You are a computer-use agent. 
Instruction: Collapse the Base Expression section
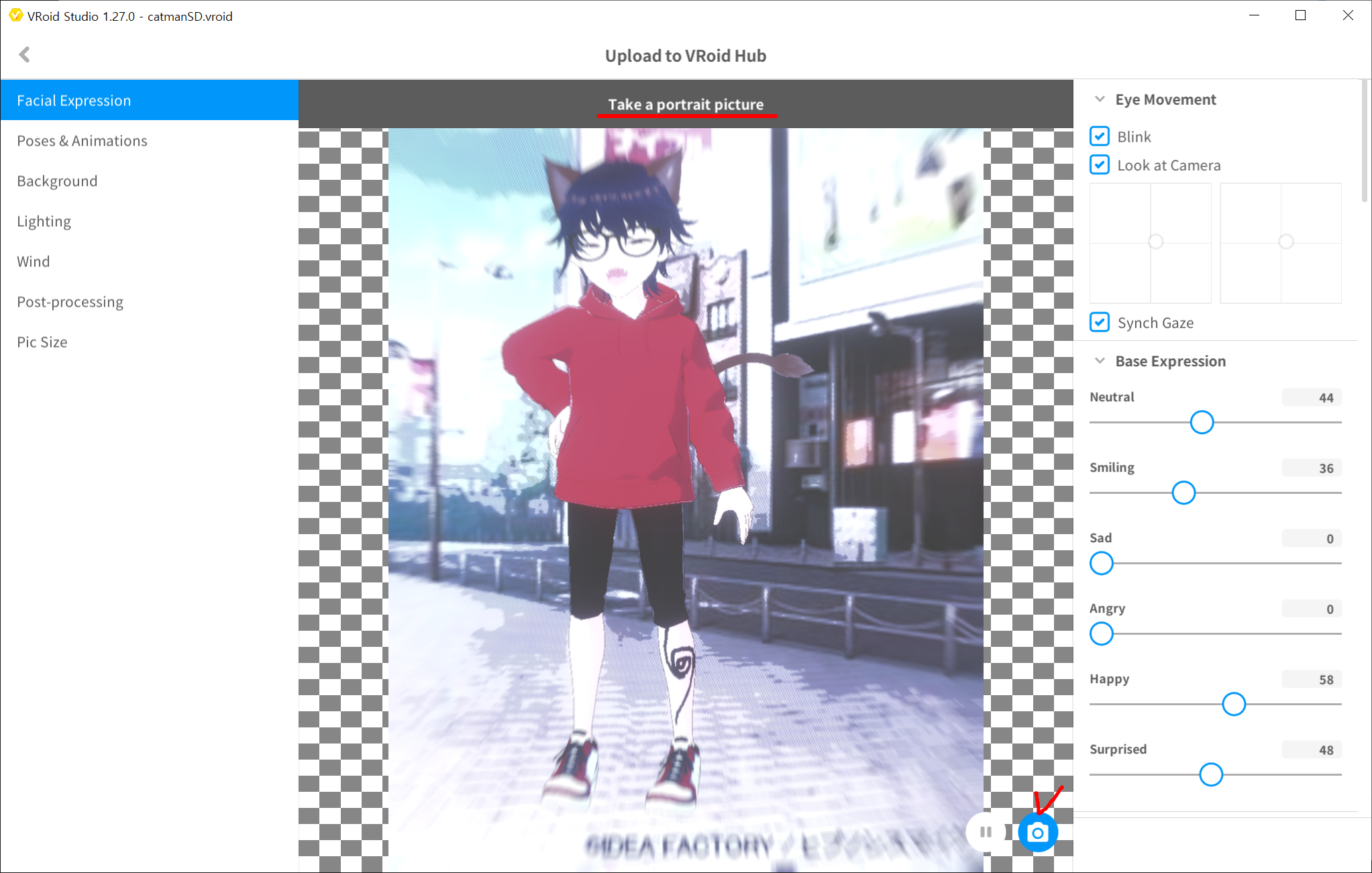coord(1100,361)
